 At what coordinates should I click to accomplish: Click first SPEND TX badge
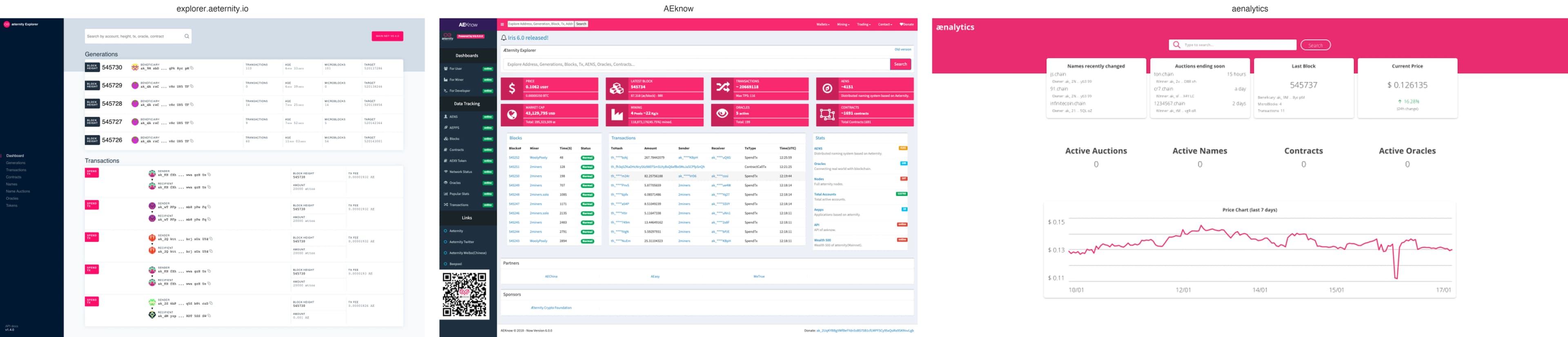[92, 172]
